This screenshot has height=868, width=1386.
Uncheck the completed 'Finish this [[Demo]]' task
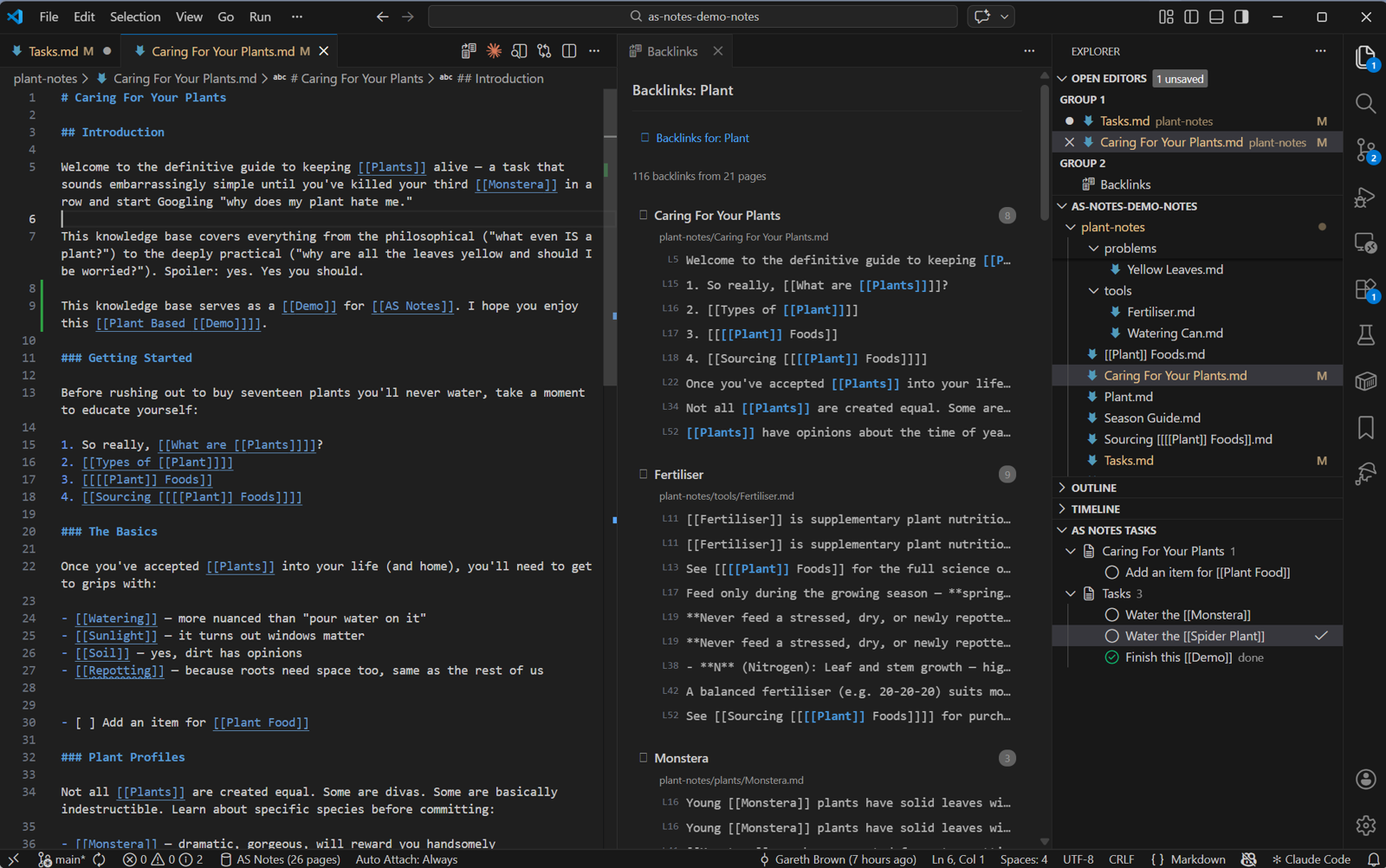1112,657
